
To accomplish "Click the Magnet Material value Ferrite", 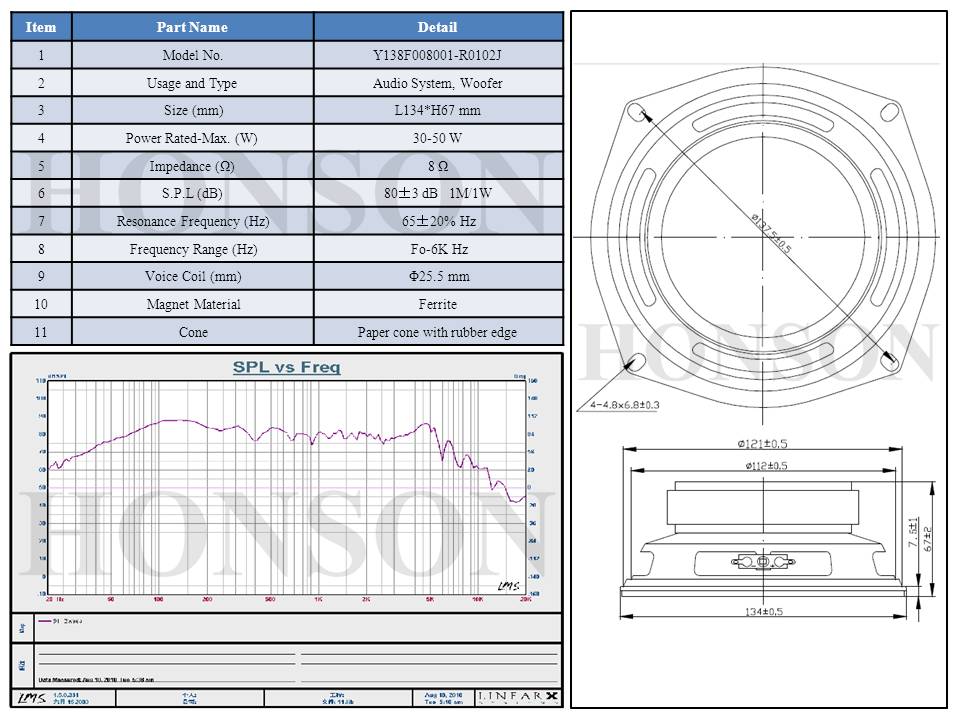I will pyautogui.click(x=437, y=304).
